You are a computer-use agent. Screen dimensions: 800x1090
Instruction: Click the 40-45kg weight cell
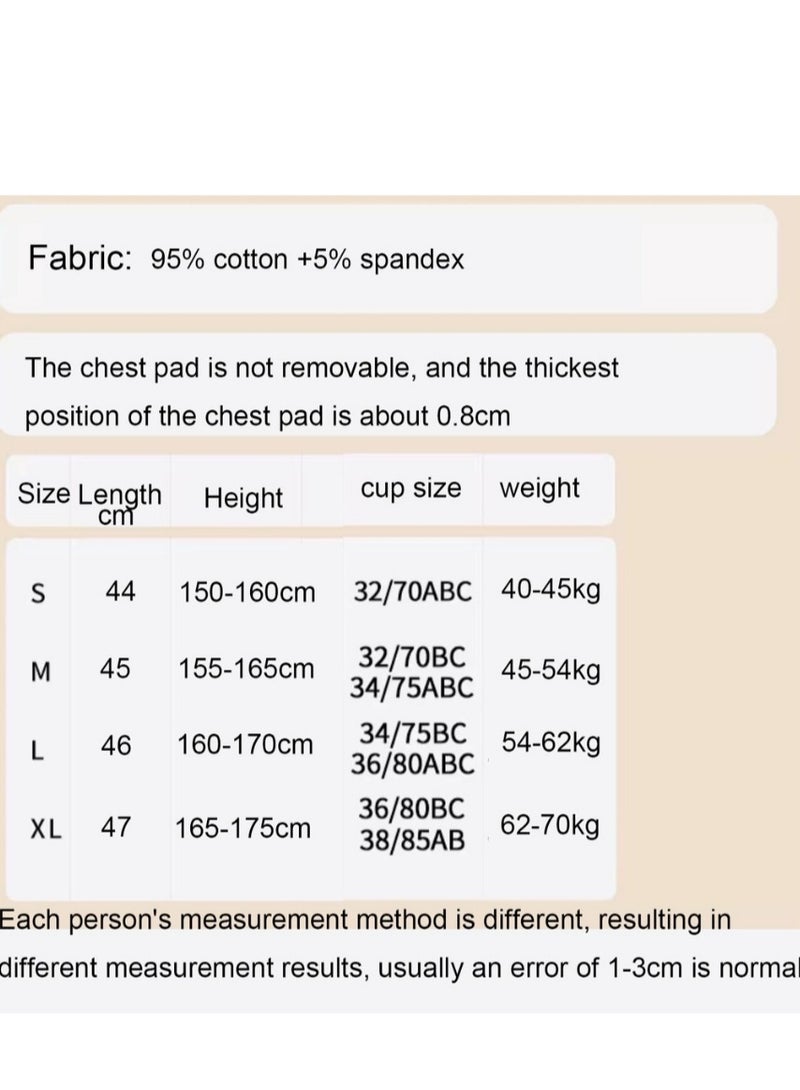pyautogui.click(x=550, y=590)
